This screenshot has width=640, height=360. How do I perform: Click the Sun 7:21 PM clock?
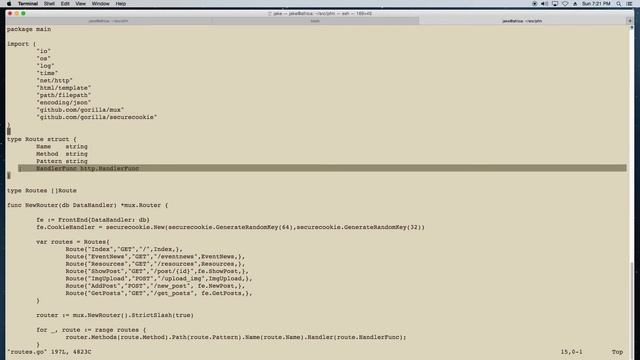(x=596, y=4)
